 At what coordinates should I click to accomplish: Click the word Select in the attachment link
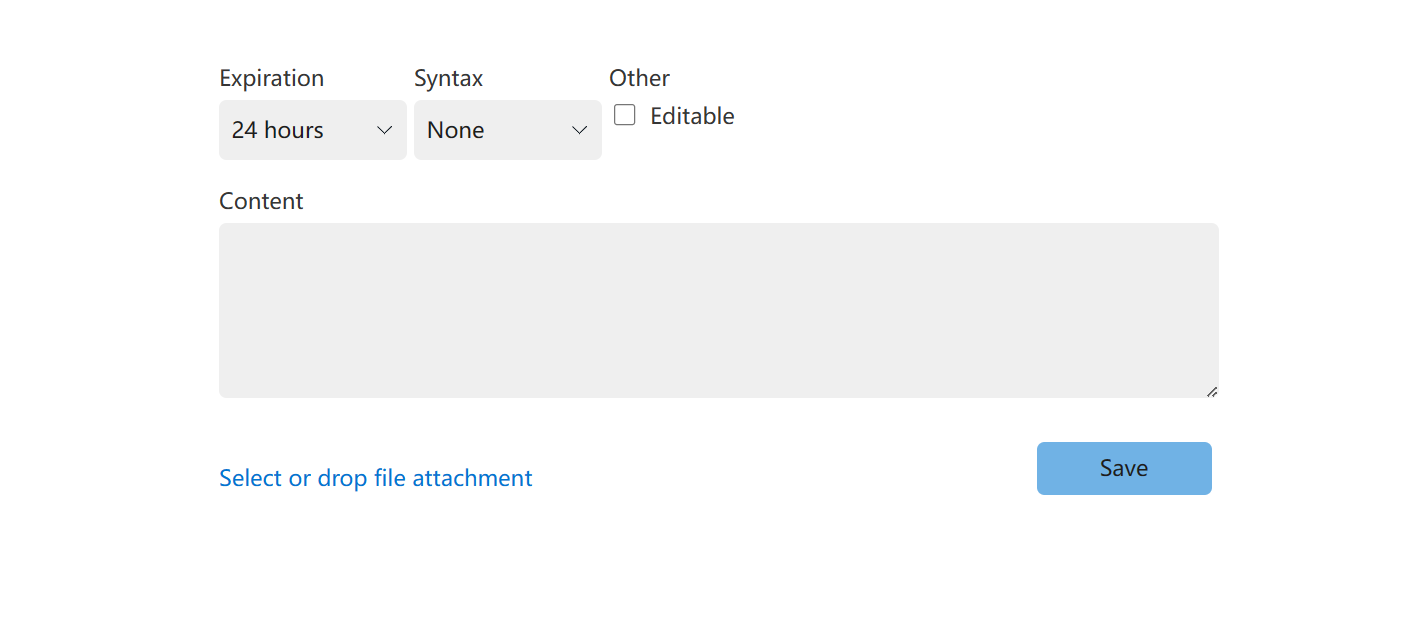pyautogui.click(x=251, y=478)
